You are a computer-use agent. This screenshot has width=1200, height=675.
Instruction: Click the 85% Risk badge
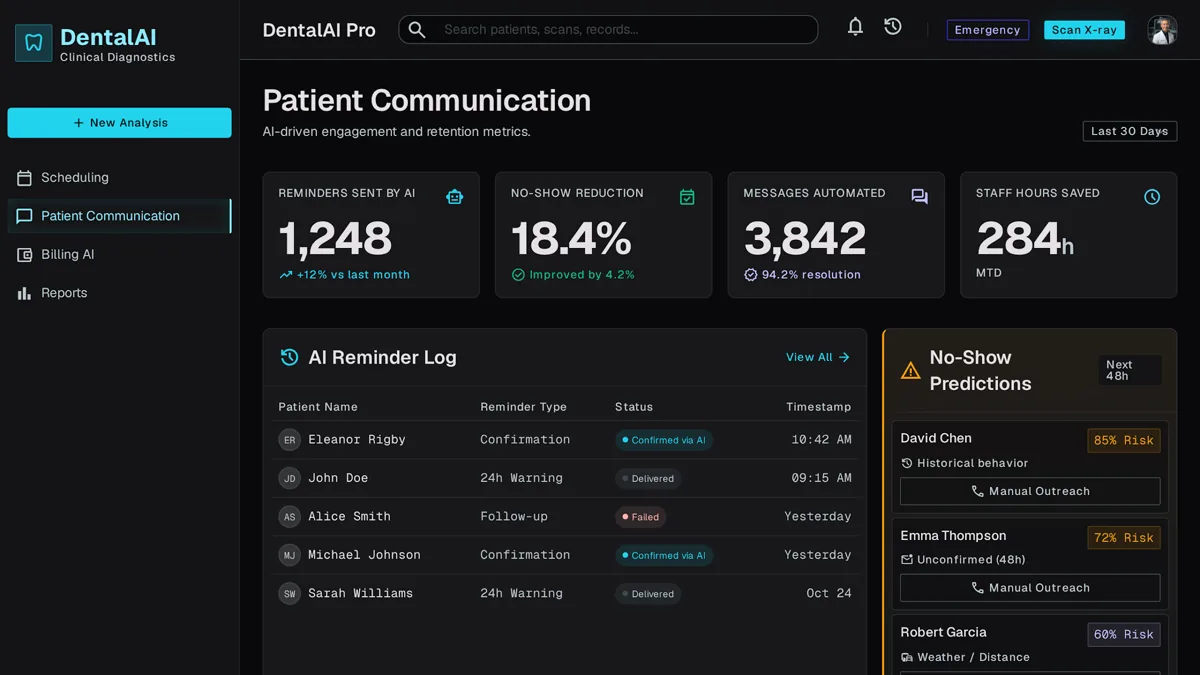pos(1124,440)
